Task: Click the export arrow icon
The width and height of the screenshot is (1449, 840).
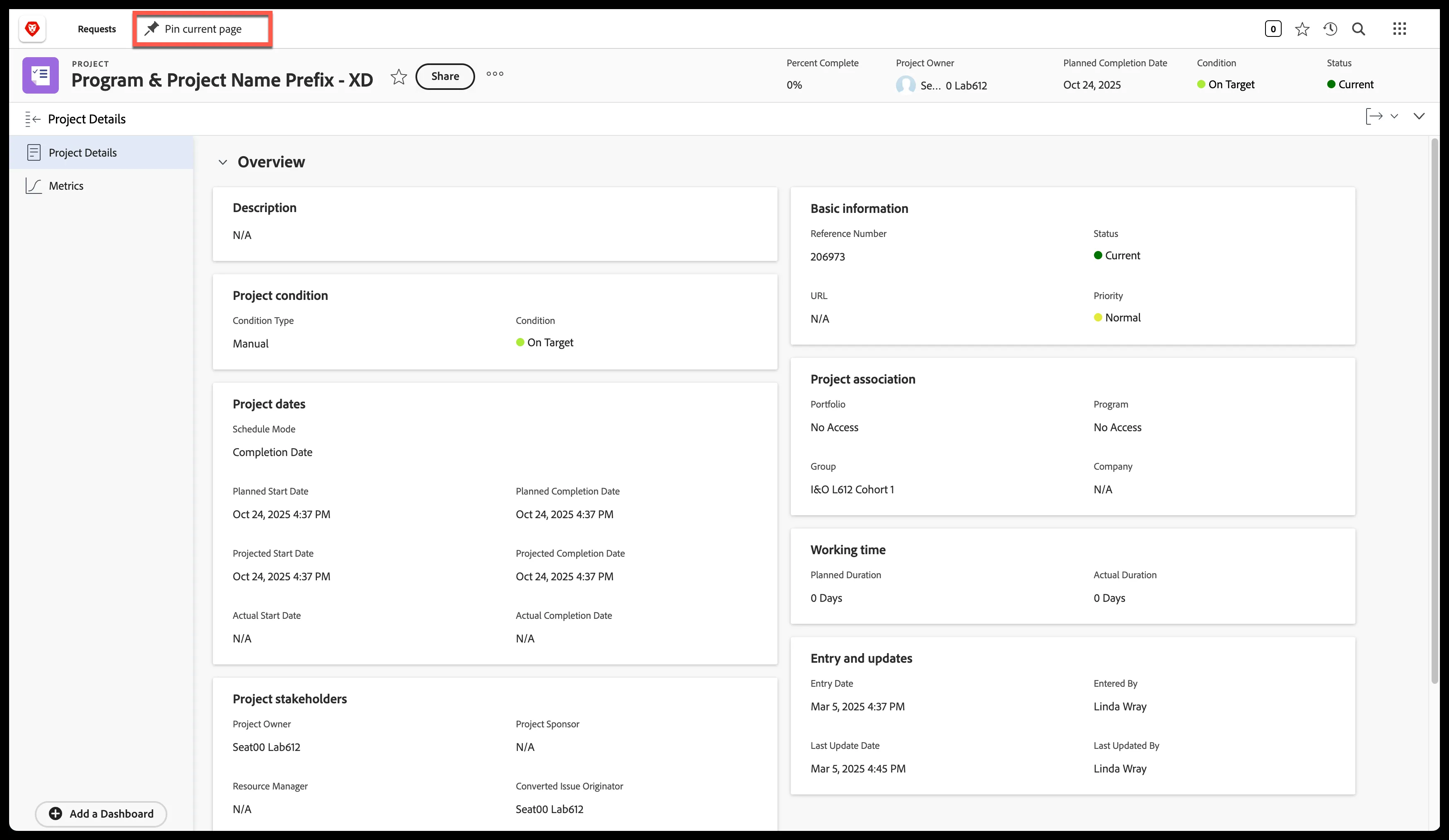Action: pyautogui.click(x=1374, y=116)
